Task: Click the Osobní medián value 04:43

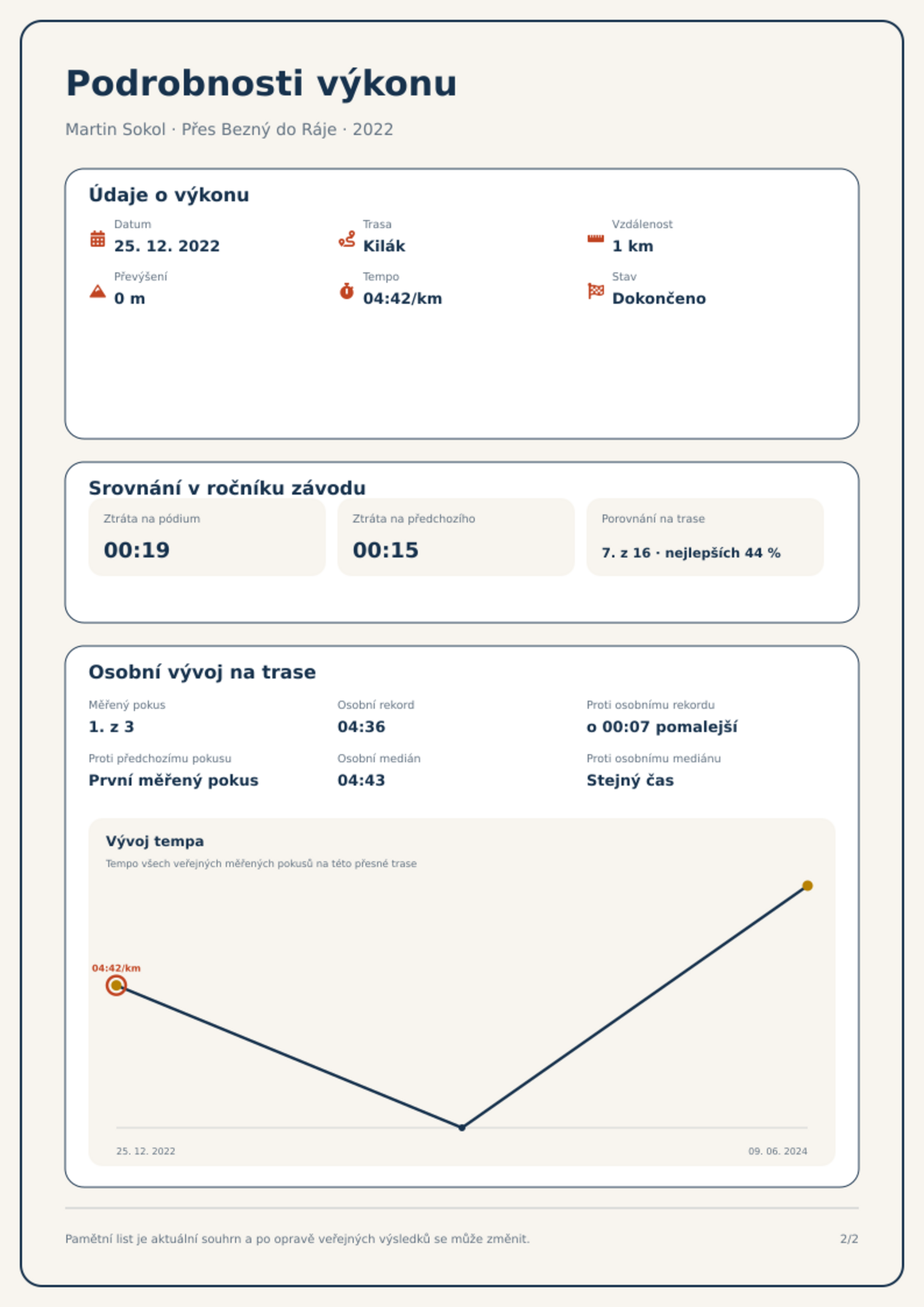Action: (x=361, y=780)
